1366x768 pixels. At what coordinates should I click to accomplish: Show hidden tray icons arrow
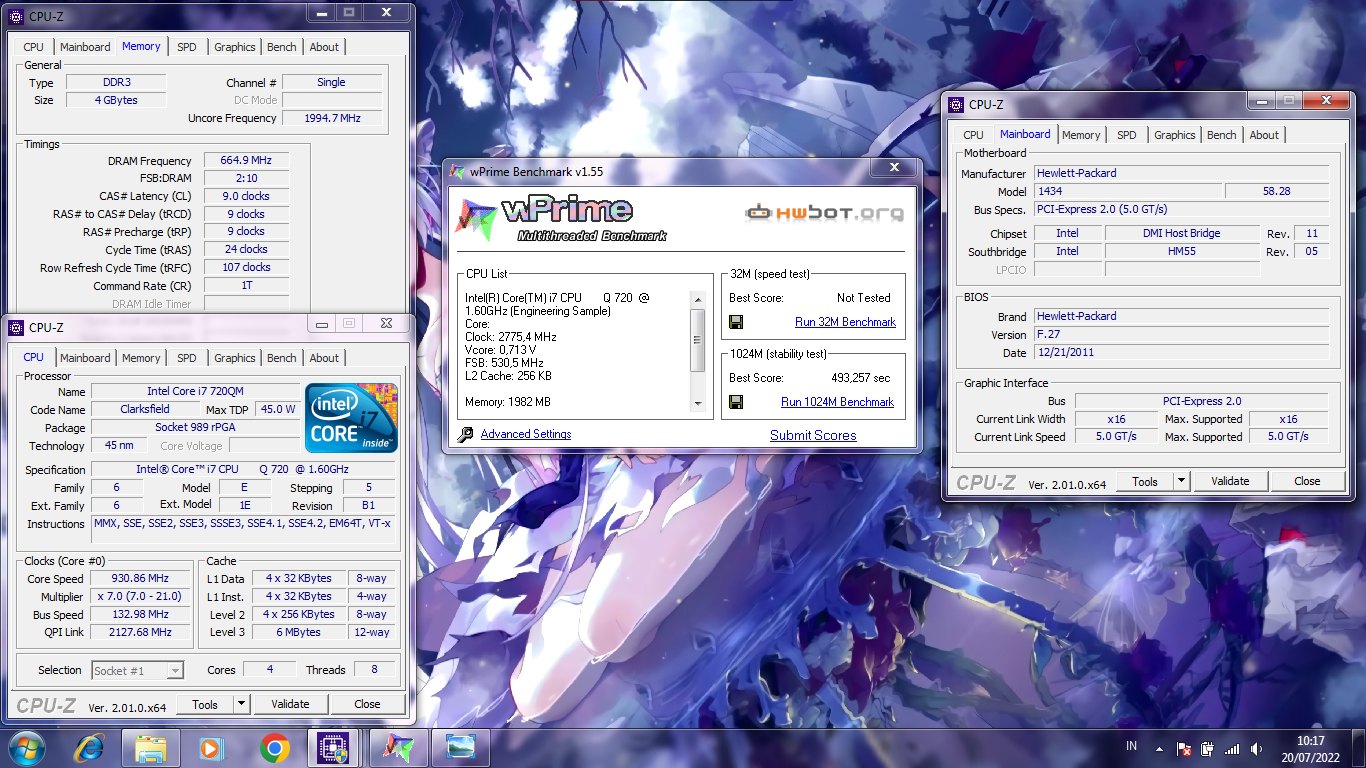pos(1159,748)
